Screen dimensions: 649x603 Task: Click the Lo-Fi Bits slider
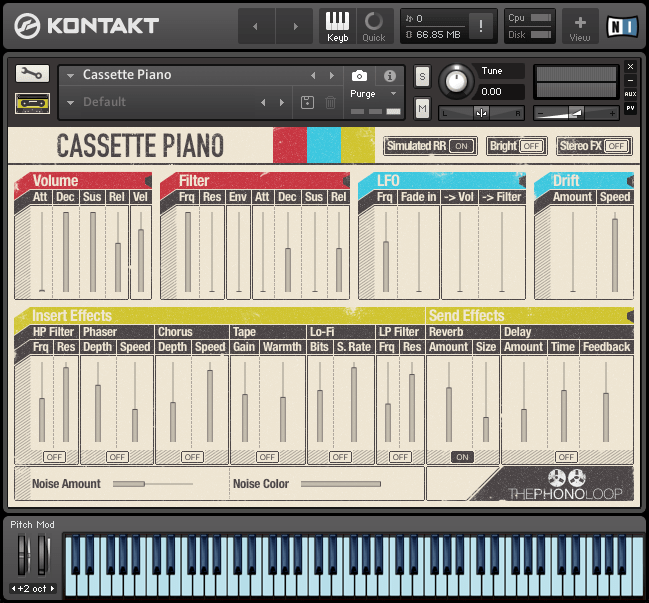(320, 402)
